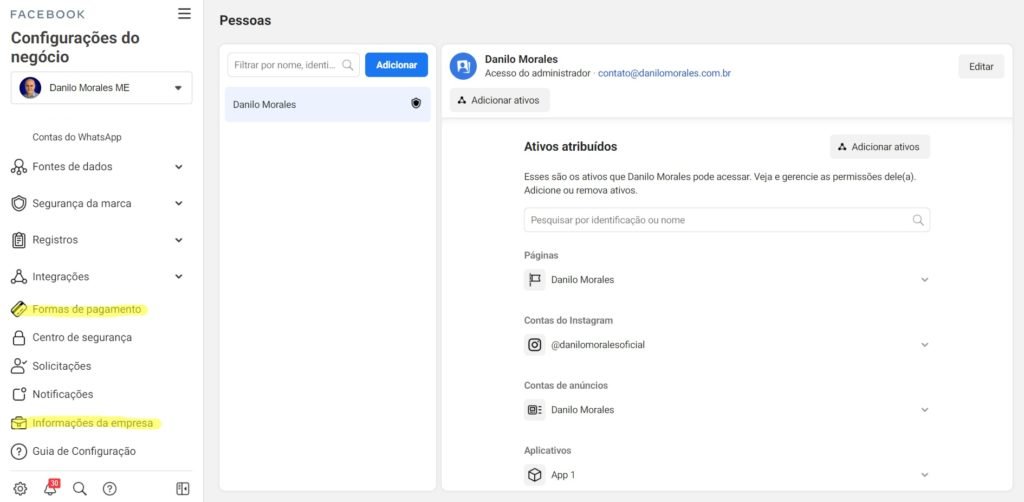The image size is (1024, 502).
Task: Click the settings gear icon in the bottom bar
Action: tap(20, 489)
